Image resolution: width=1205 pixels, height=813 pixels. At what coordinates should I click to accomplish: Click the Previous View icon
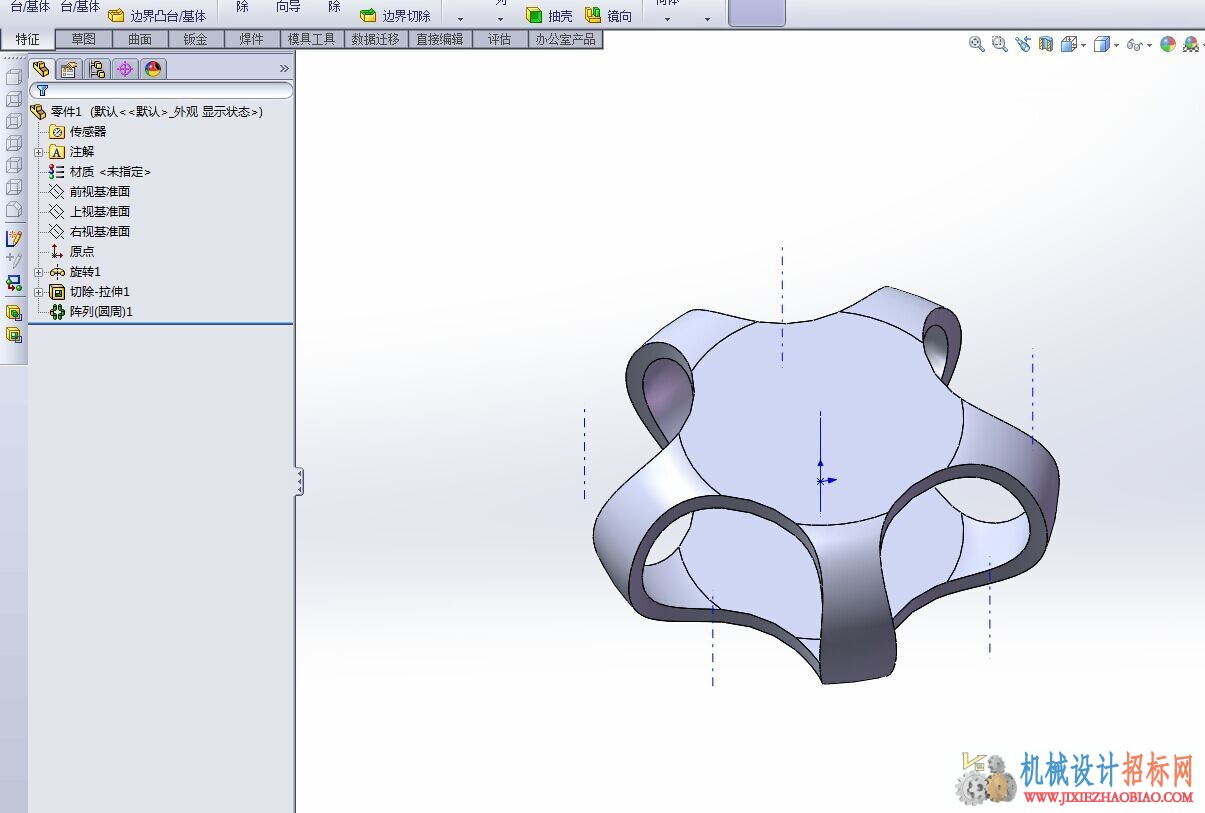1022,44
